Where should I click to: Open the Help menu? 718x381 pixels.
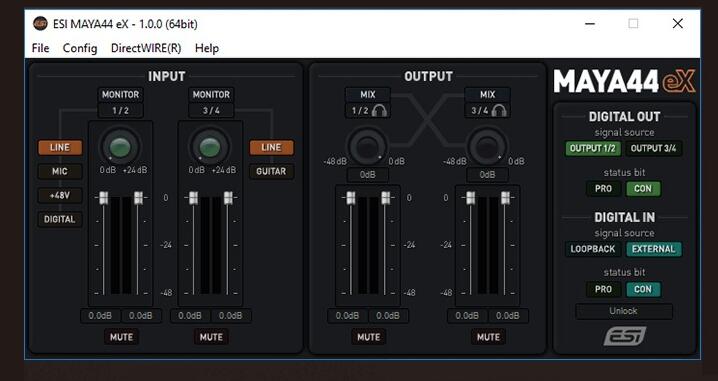click(x=207, y=48)
